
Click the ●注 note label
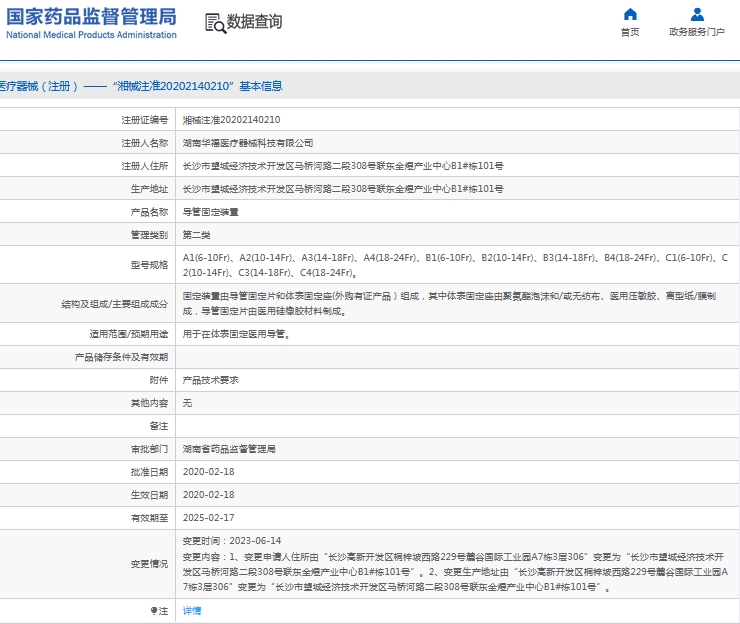coord(160,611)
